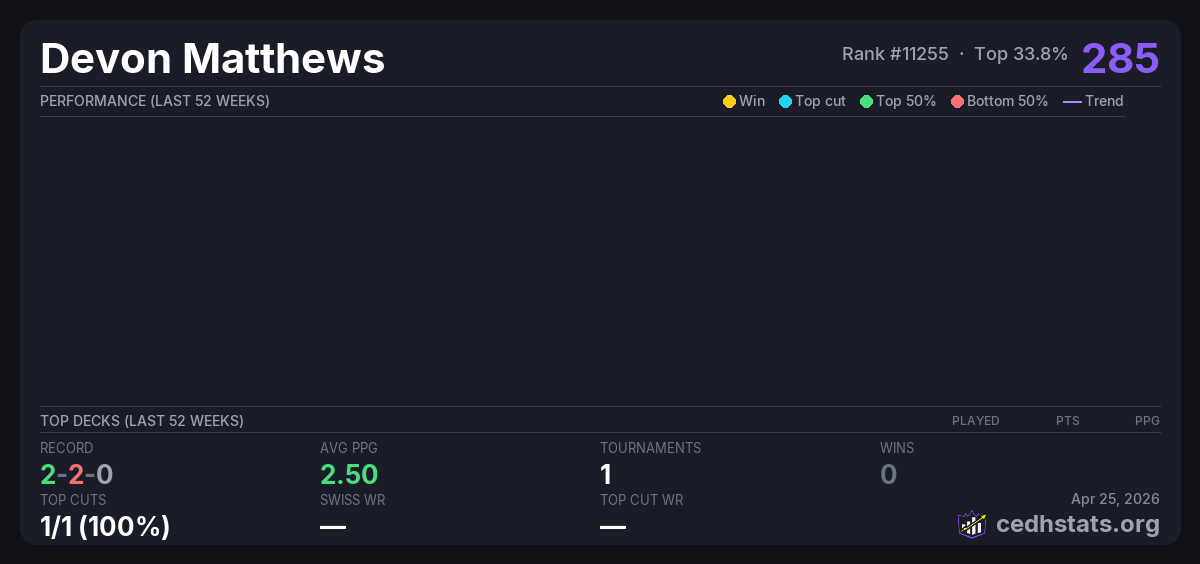This screenshot has height=564, width=1200.
Task: Sort by the PTS column header
Action: tap(1067, 421)
